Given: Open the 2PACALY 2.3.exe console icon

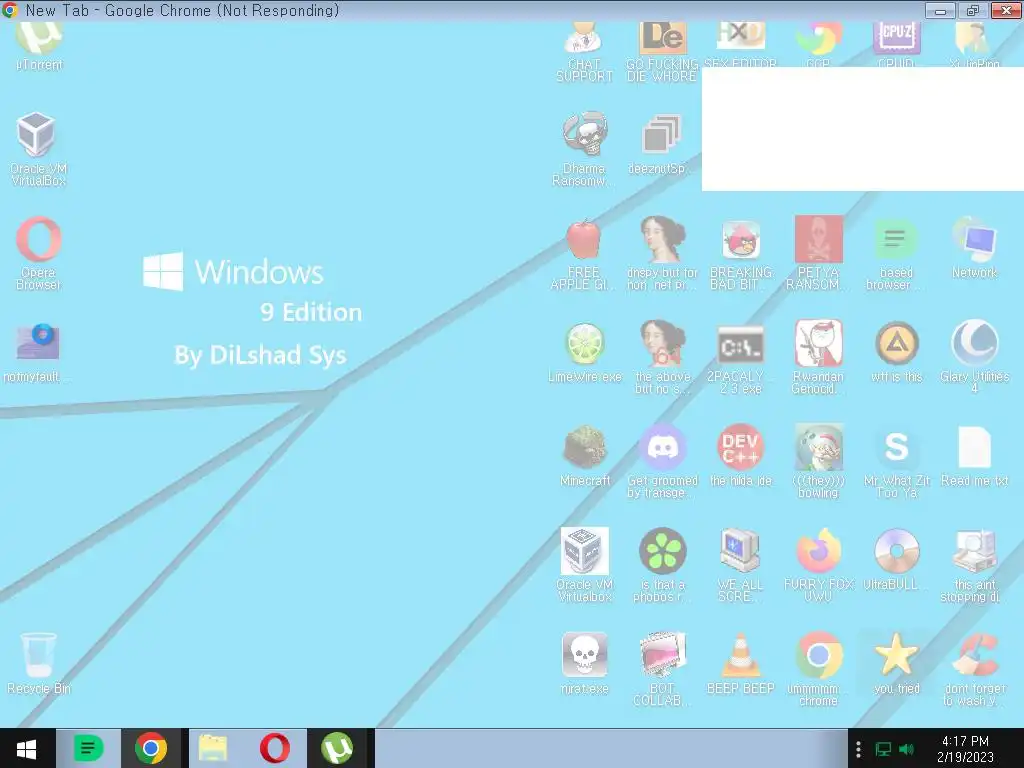Looking at the screenshot, I should [x=741, y=359].
